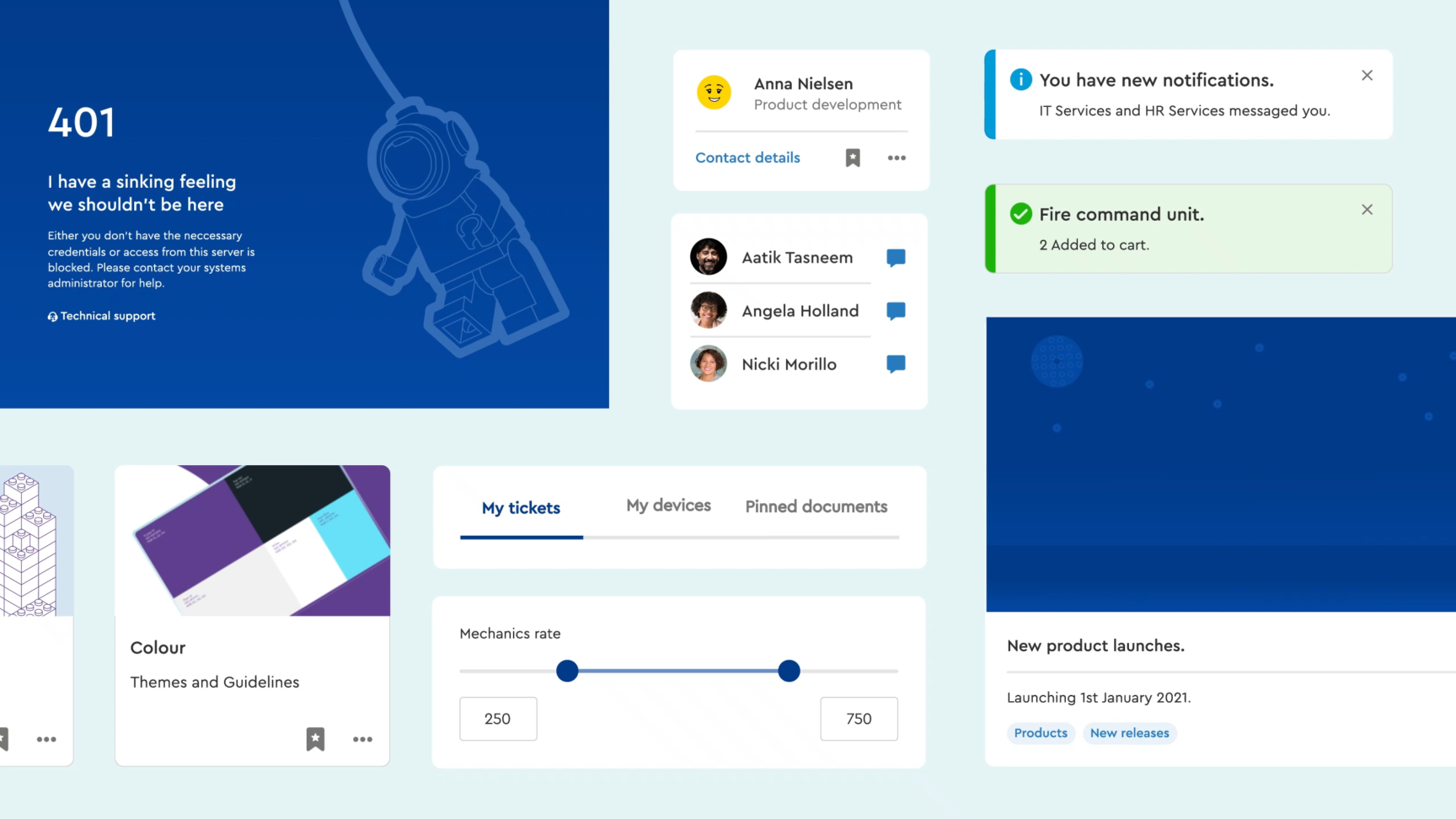
Task: Bookmark the Colour card
Action: coord(315,739)
